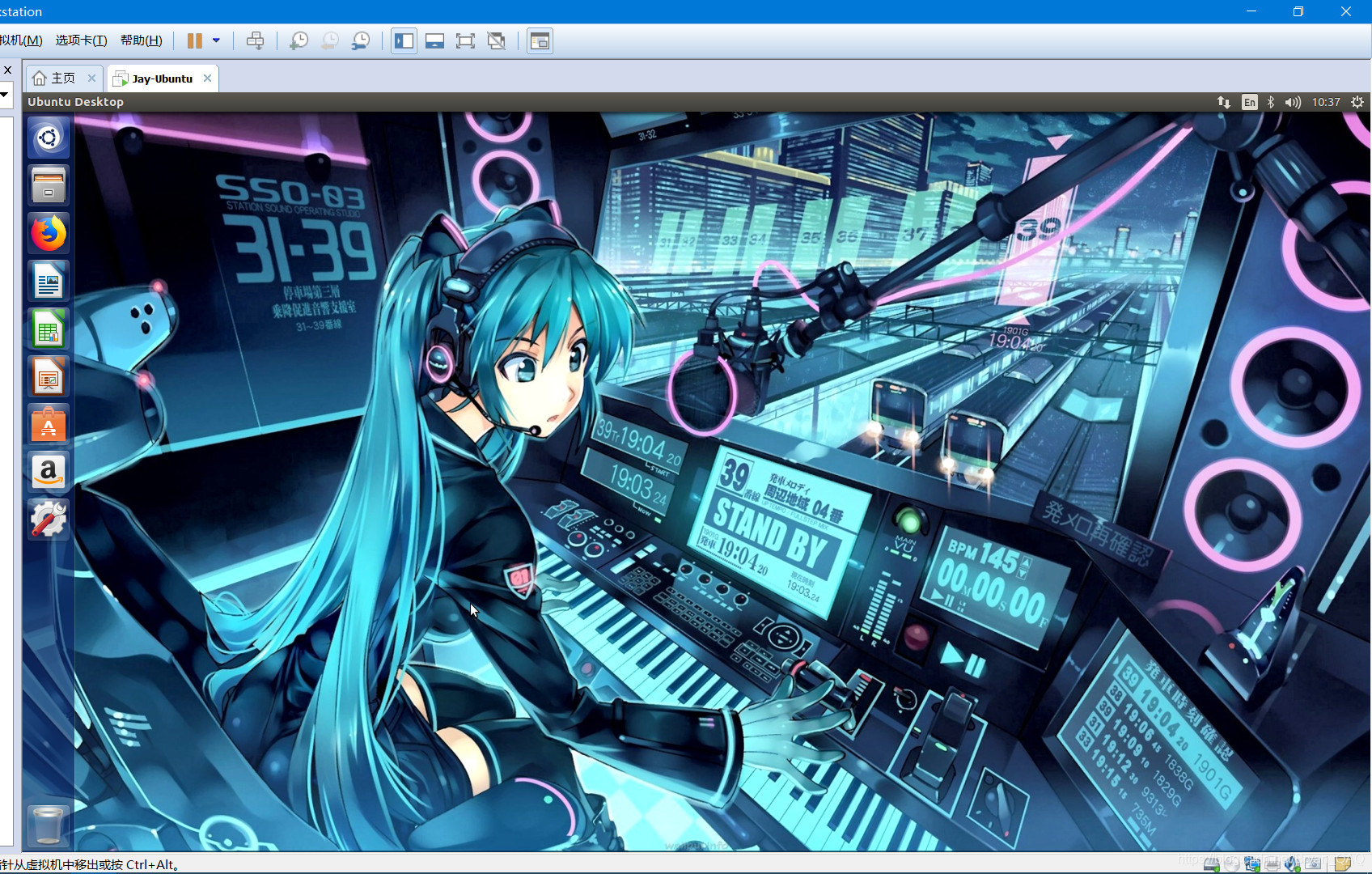The height and width of the screenshot is (874, 1372).
Task: Open System Settings from the dock
Action: [x=49, y=520]
